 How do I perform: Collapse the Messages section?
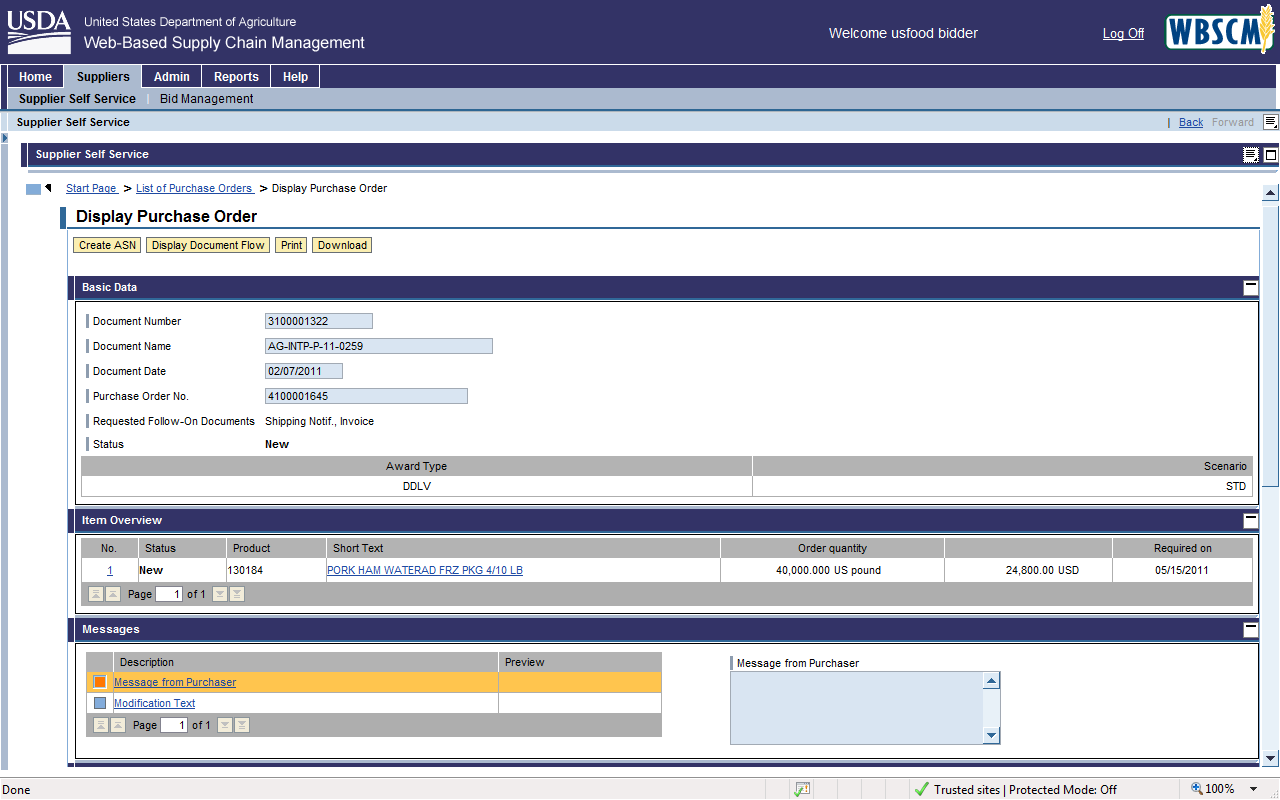tap(1250, 630)
